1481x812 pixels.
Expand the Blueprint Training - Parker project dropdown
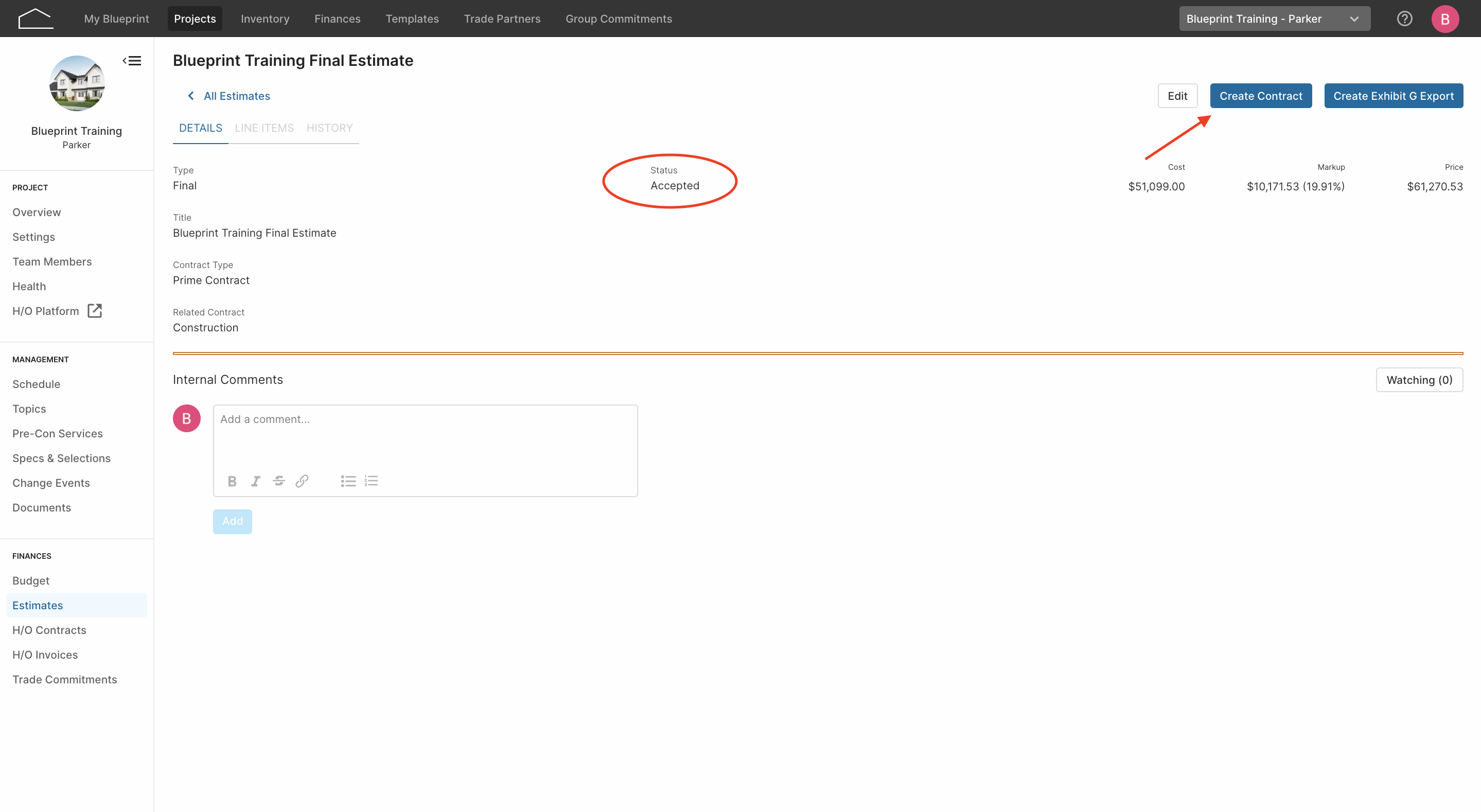(1274, 19)
